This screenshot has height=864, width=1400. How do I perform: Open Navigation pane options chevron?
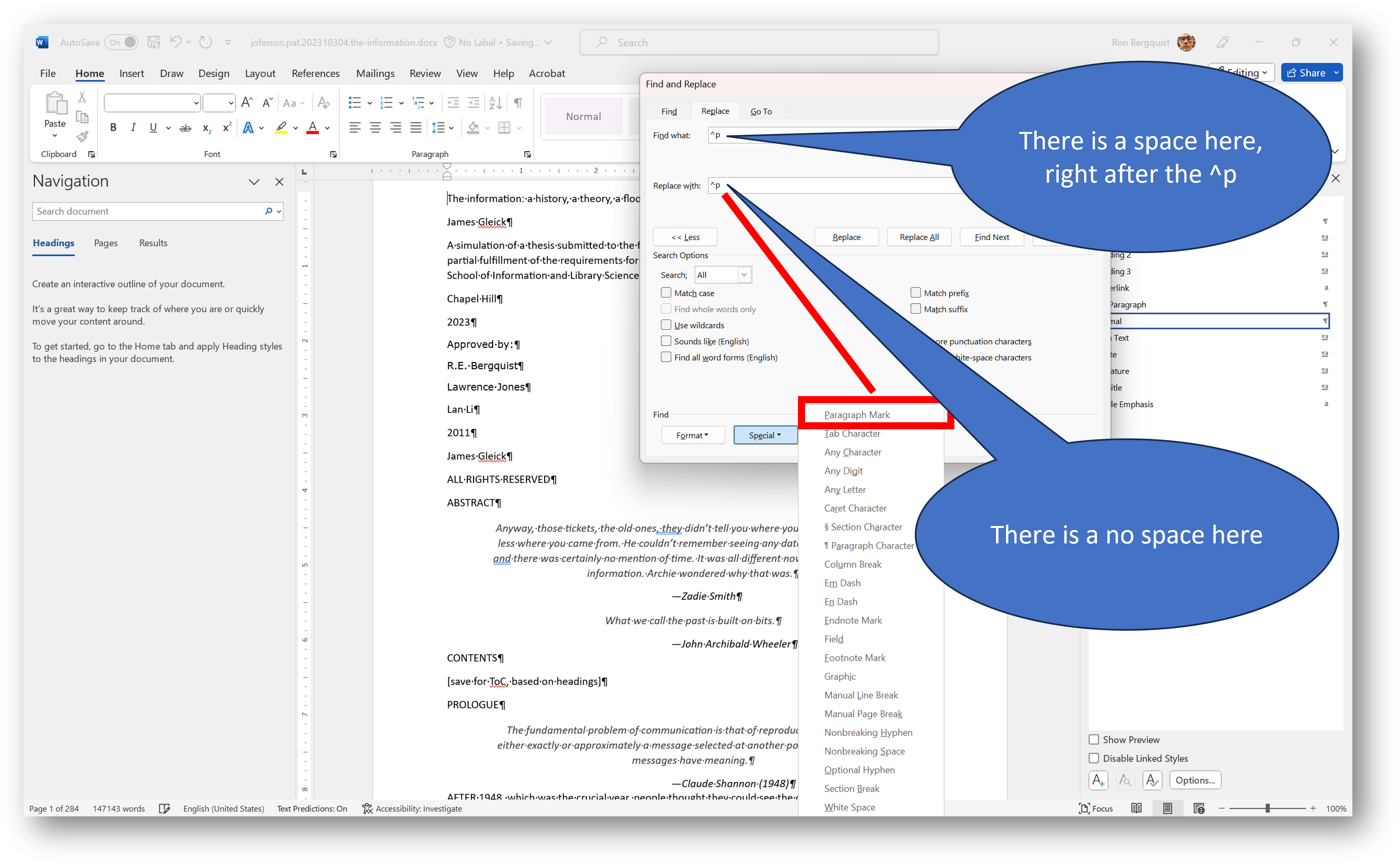tap(254, 182)
